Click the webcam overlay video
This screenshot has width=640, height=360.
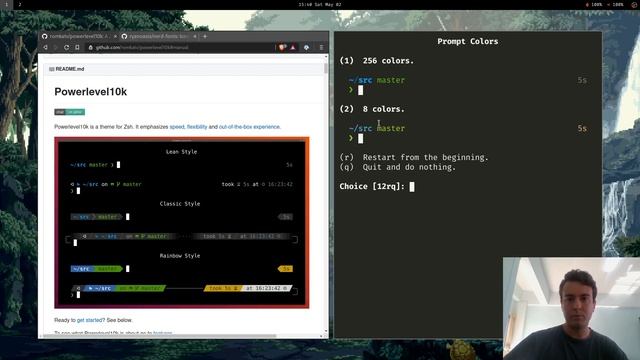coord(571,308)
